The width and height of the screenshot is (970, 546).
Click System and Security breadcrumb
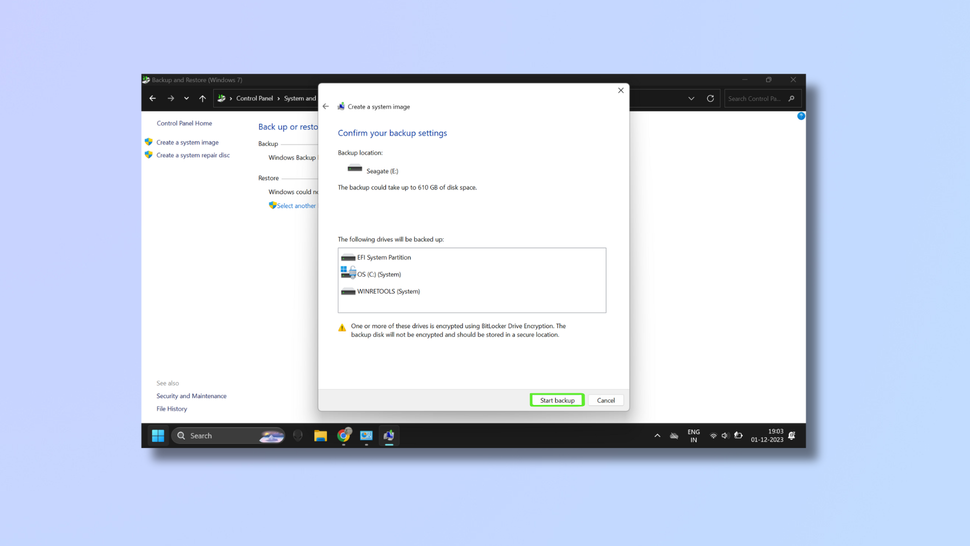click(x=300, y=98)
